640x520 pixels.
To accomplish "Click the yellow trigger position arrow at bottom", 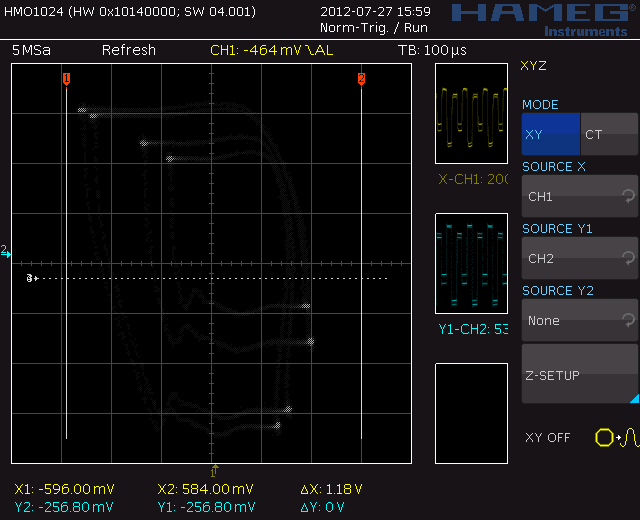I will coord(213,469).
